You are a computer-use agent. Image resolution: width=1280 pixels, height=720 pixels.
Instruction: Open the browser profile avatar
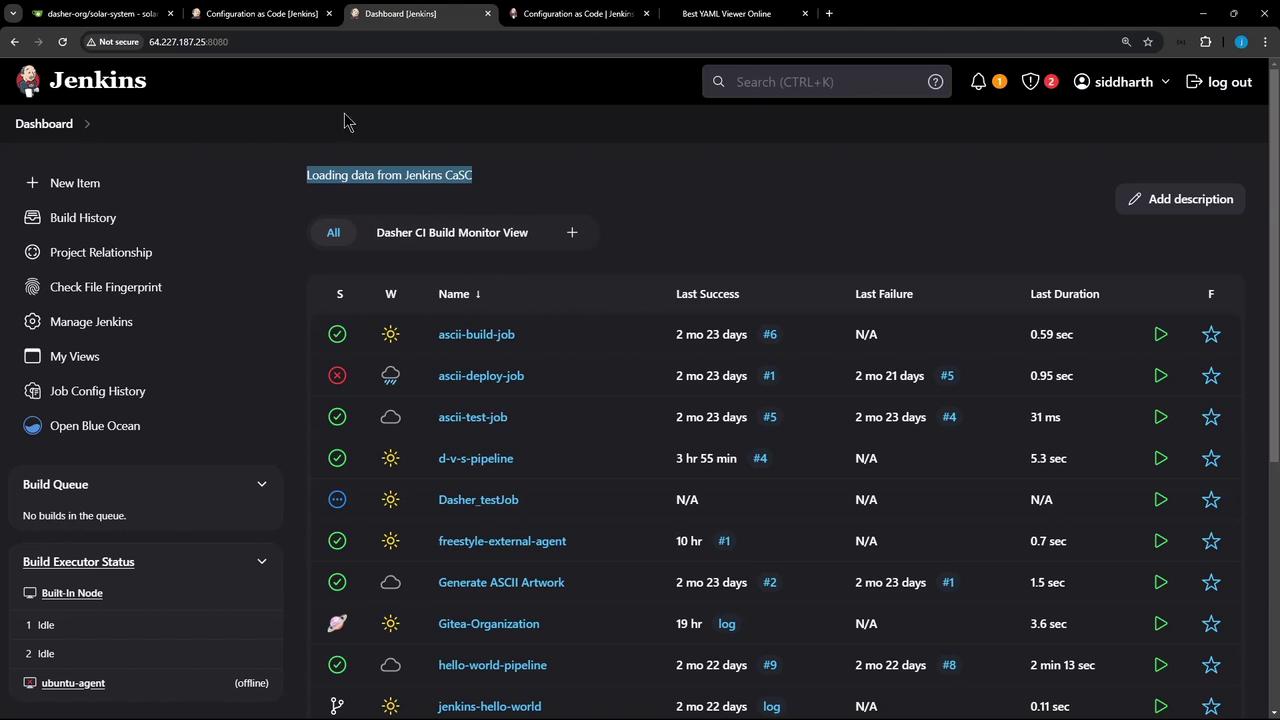tap(1241, 42)
